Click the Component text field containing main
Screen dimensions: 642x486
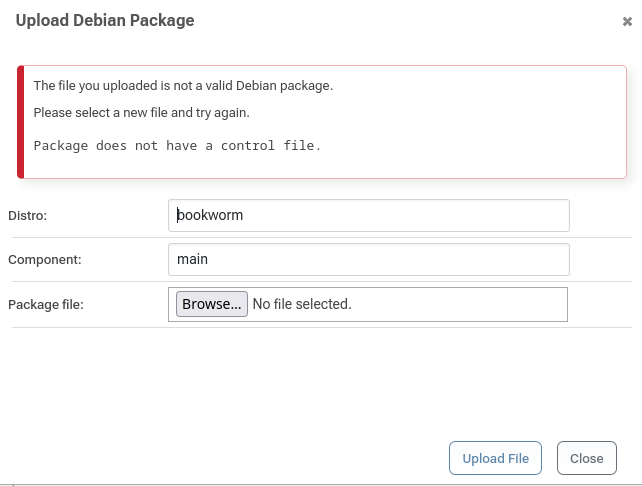coord(369,259)
